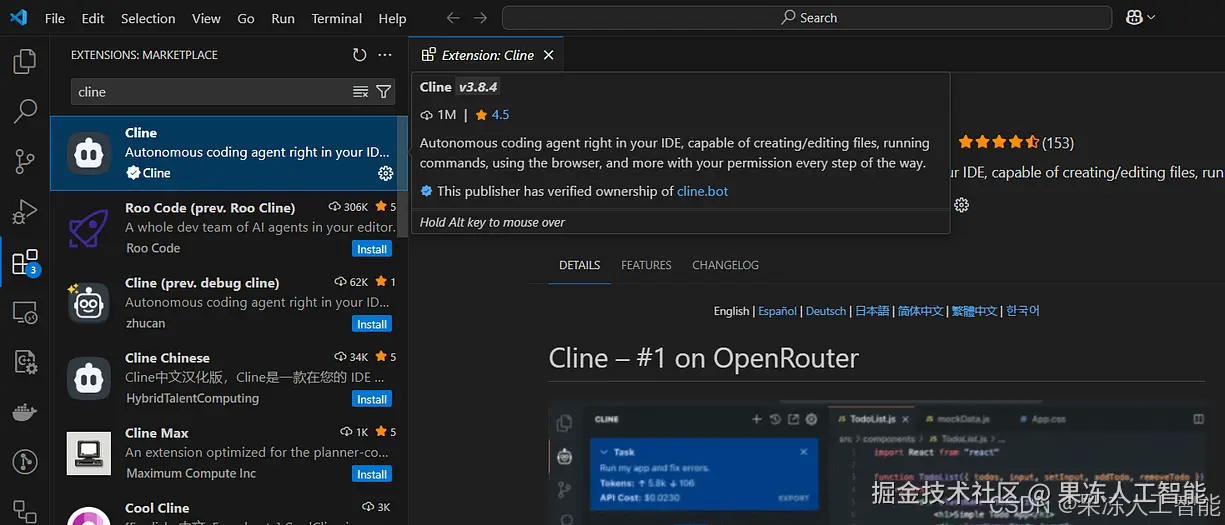Image resolution: width=1225 pixels, height=525 pixels.
Task: Open the View menu
Action: click(206, 18)
